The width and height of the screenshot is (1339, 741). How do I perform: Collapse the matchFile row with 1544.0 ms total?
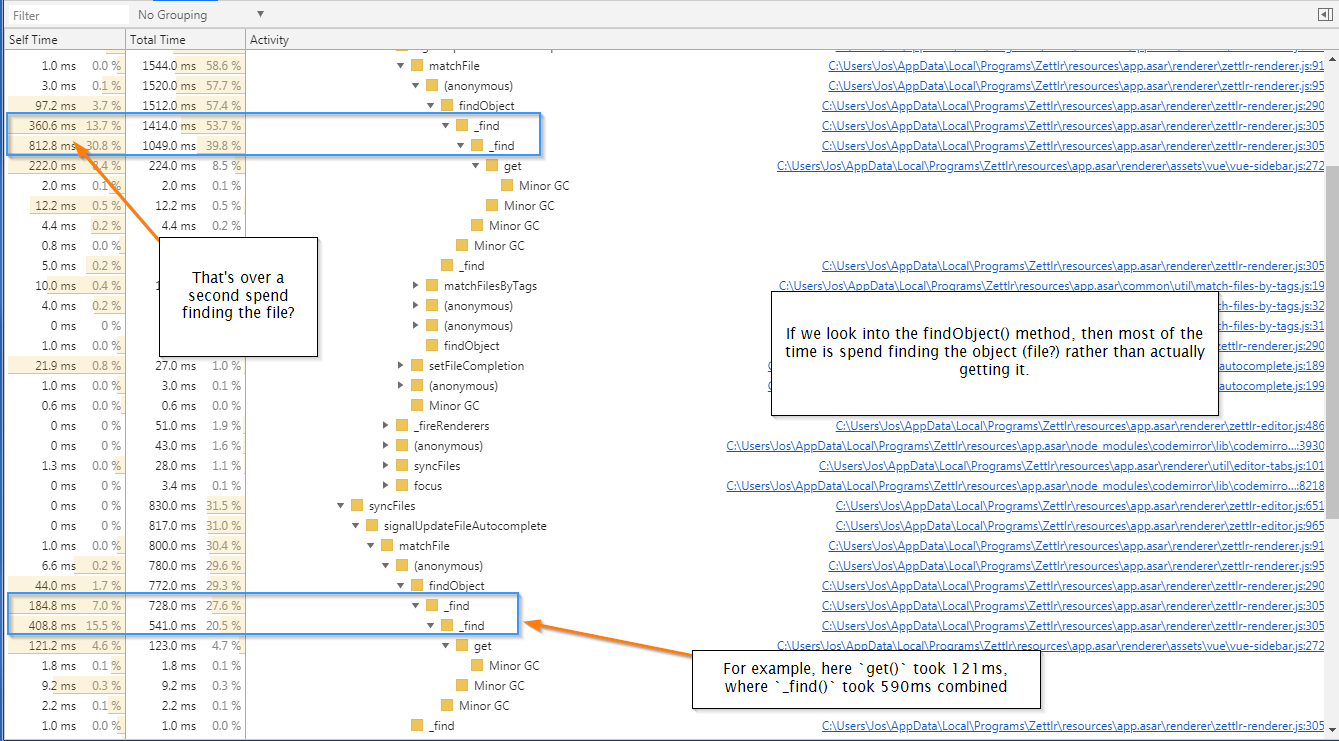[x=401, y=65]
